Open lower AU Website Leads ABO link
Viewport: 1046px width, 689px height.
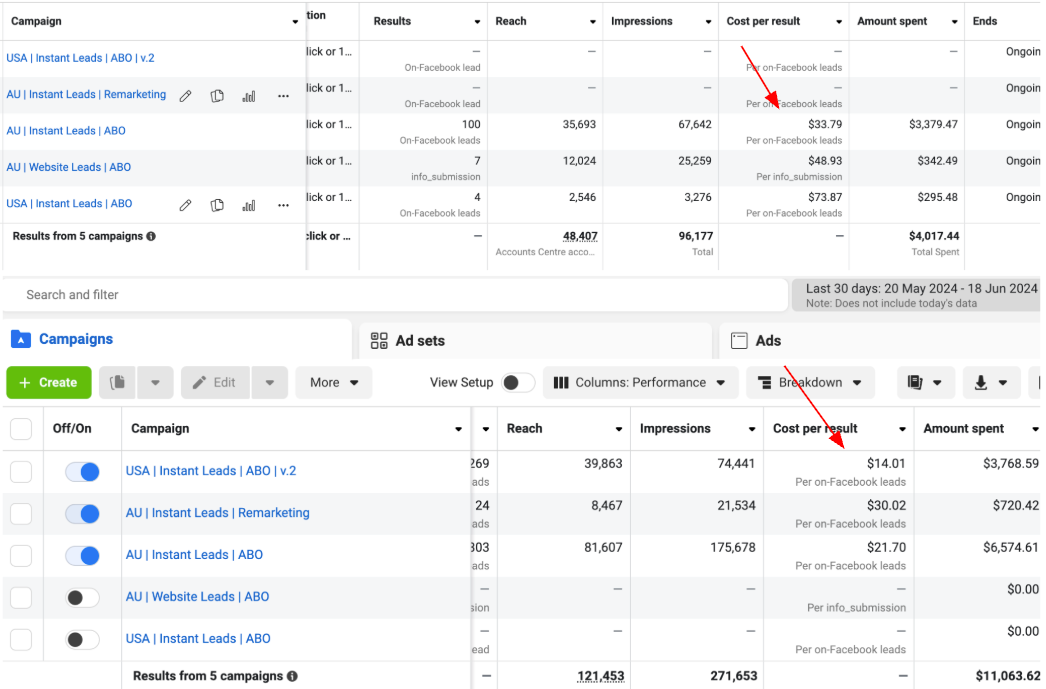[197, 597]
